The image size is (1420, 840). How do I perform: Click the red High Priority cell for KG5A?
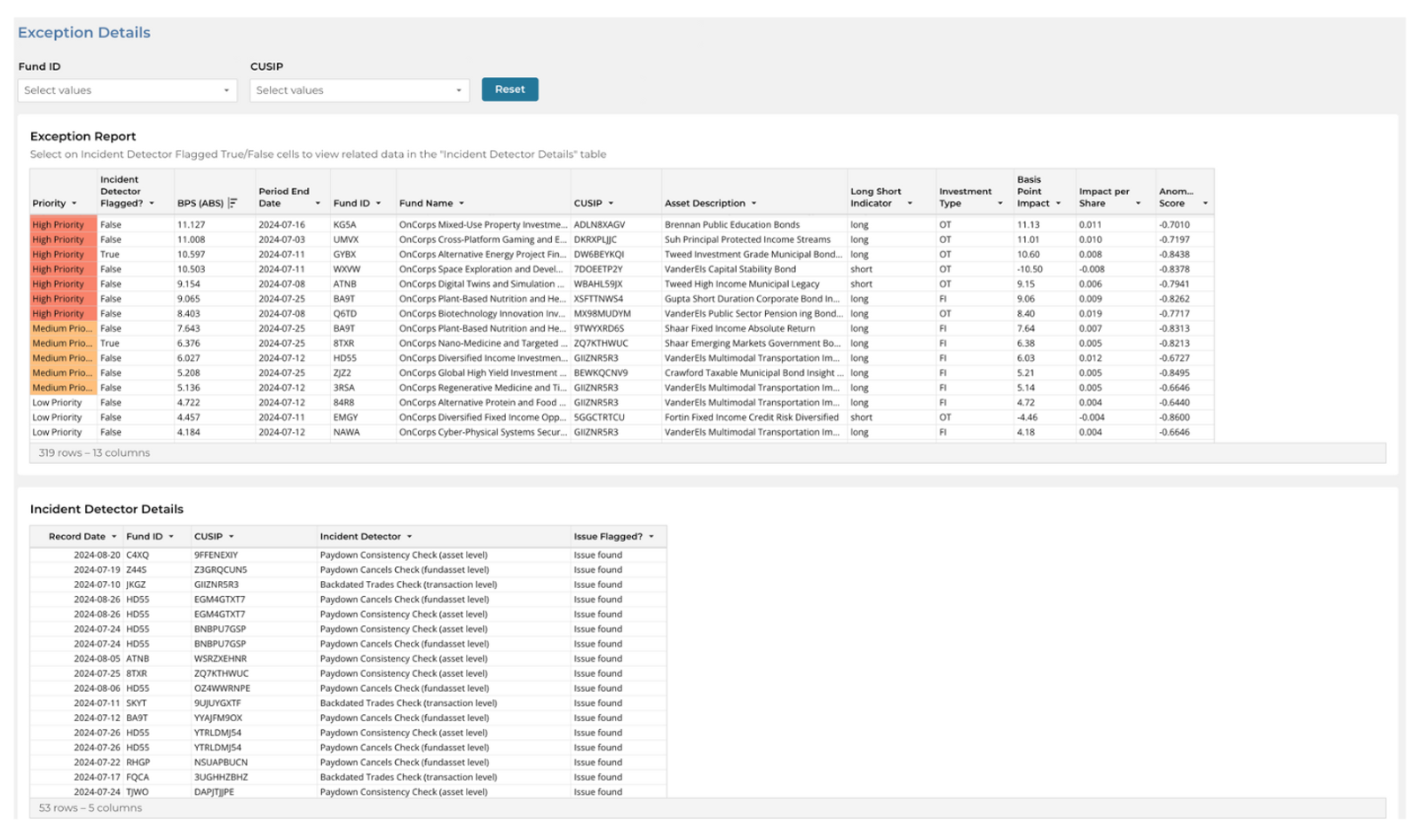coord(63,225)
